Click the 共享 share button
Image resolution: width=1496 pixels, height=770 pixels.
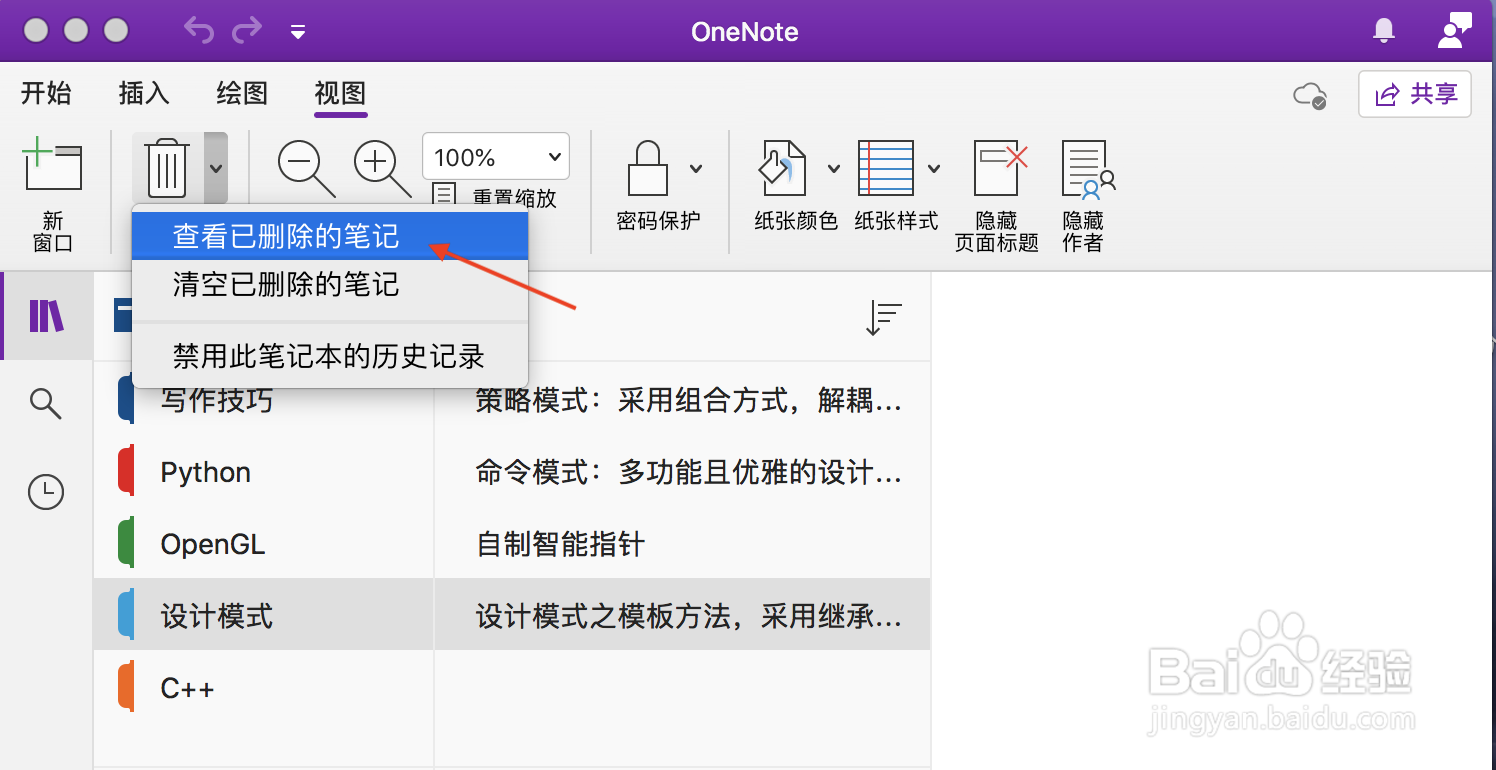point(1415,94)
